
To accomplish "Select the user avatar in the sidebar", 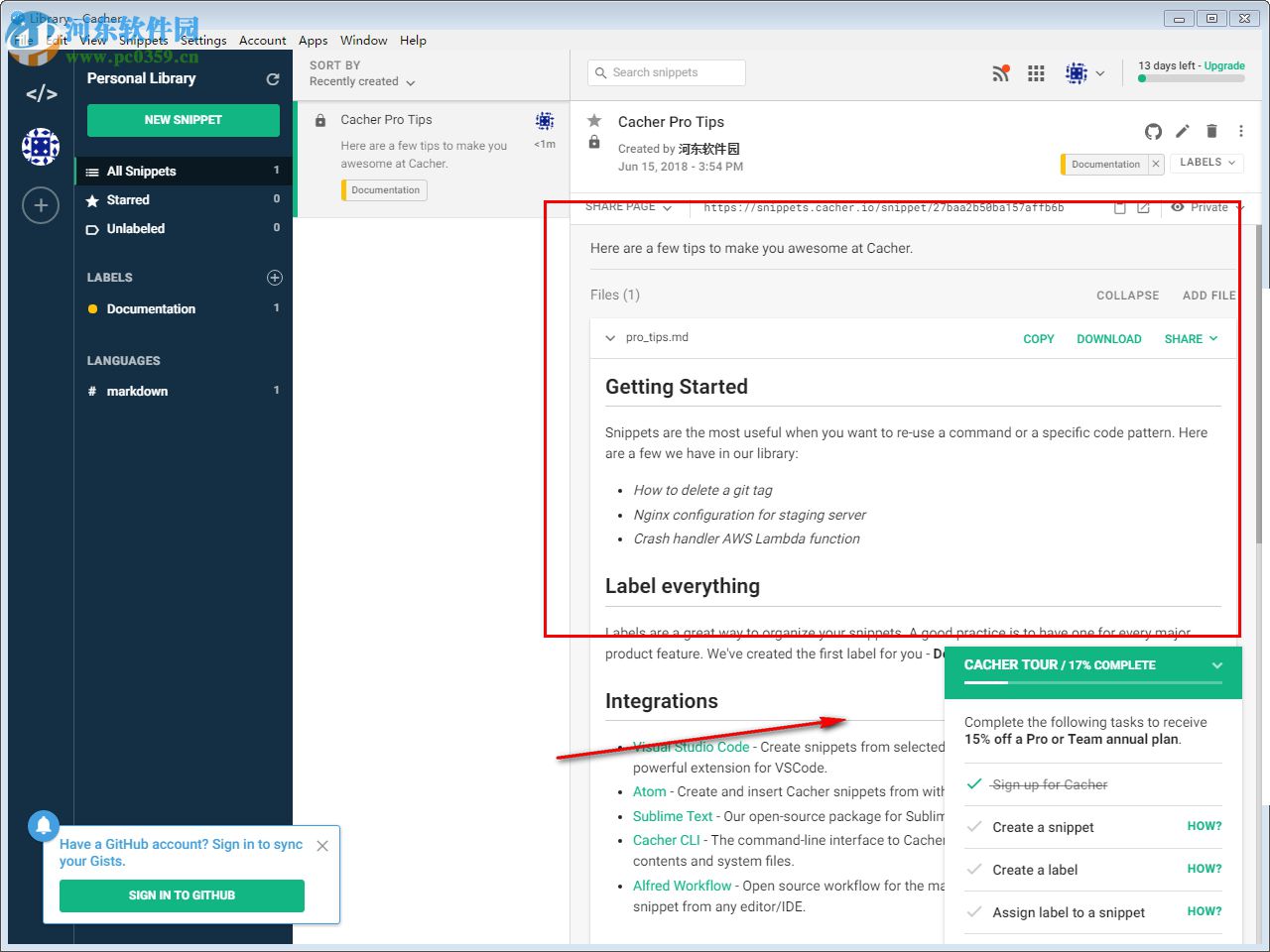I will click(41, 147).
